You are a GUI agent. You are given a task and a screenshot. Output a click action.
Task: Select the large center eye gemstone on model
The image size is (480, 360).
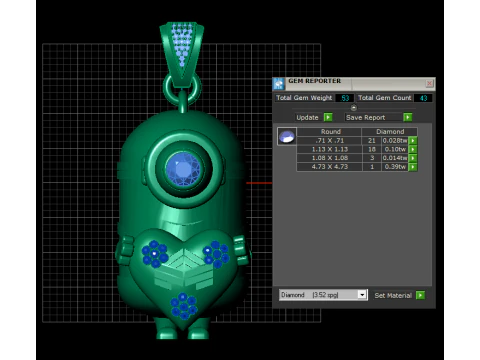pyautogui.click(x=183, y=169)
